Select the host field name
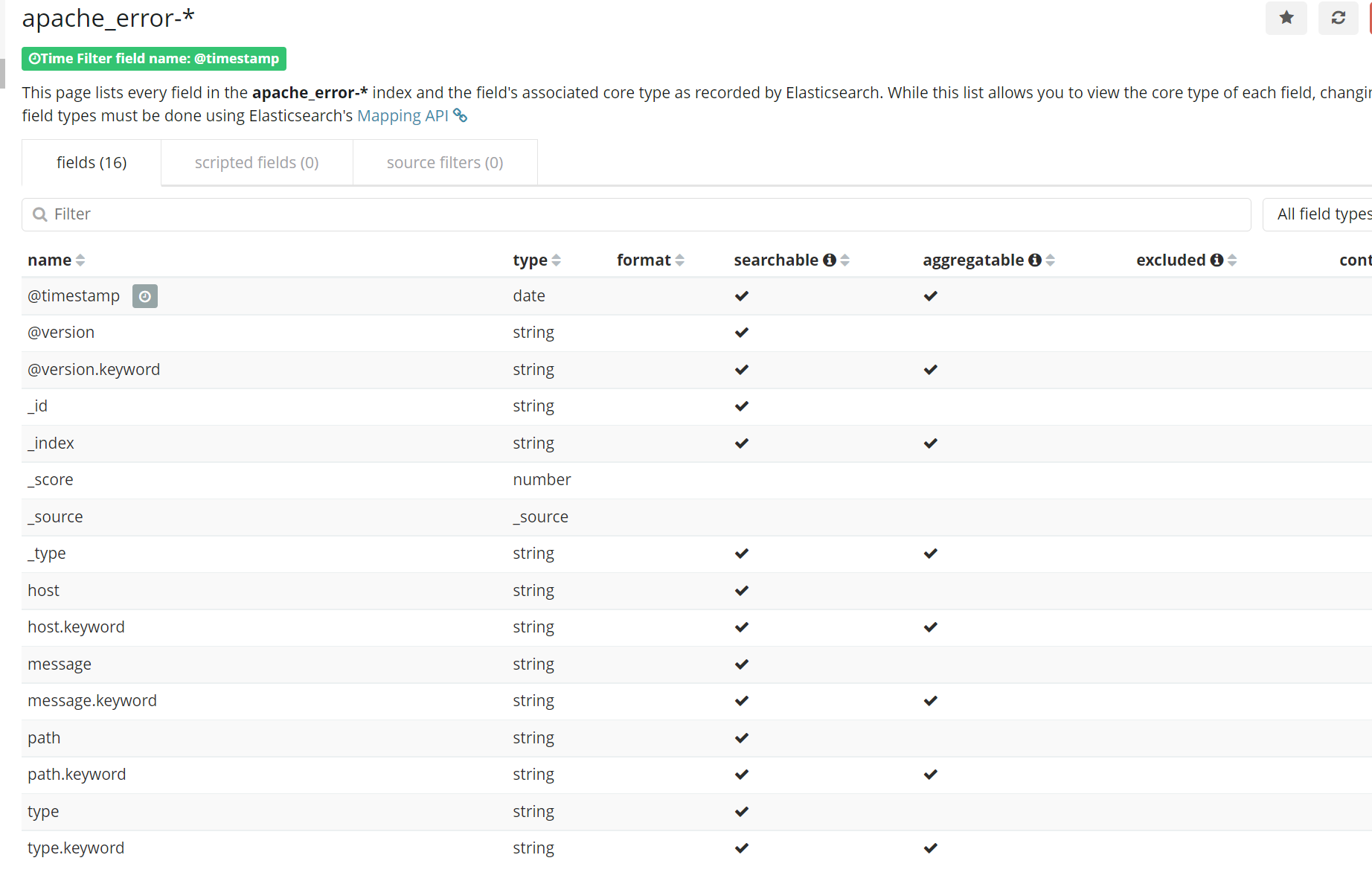Image resolution: width=1372 pixels, height=884 pixels. coord(43,591)
